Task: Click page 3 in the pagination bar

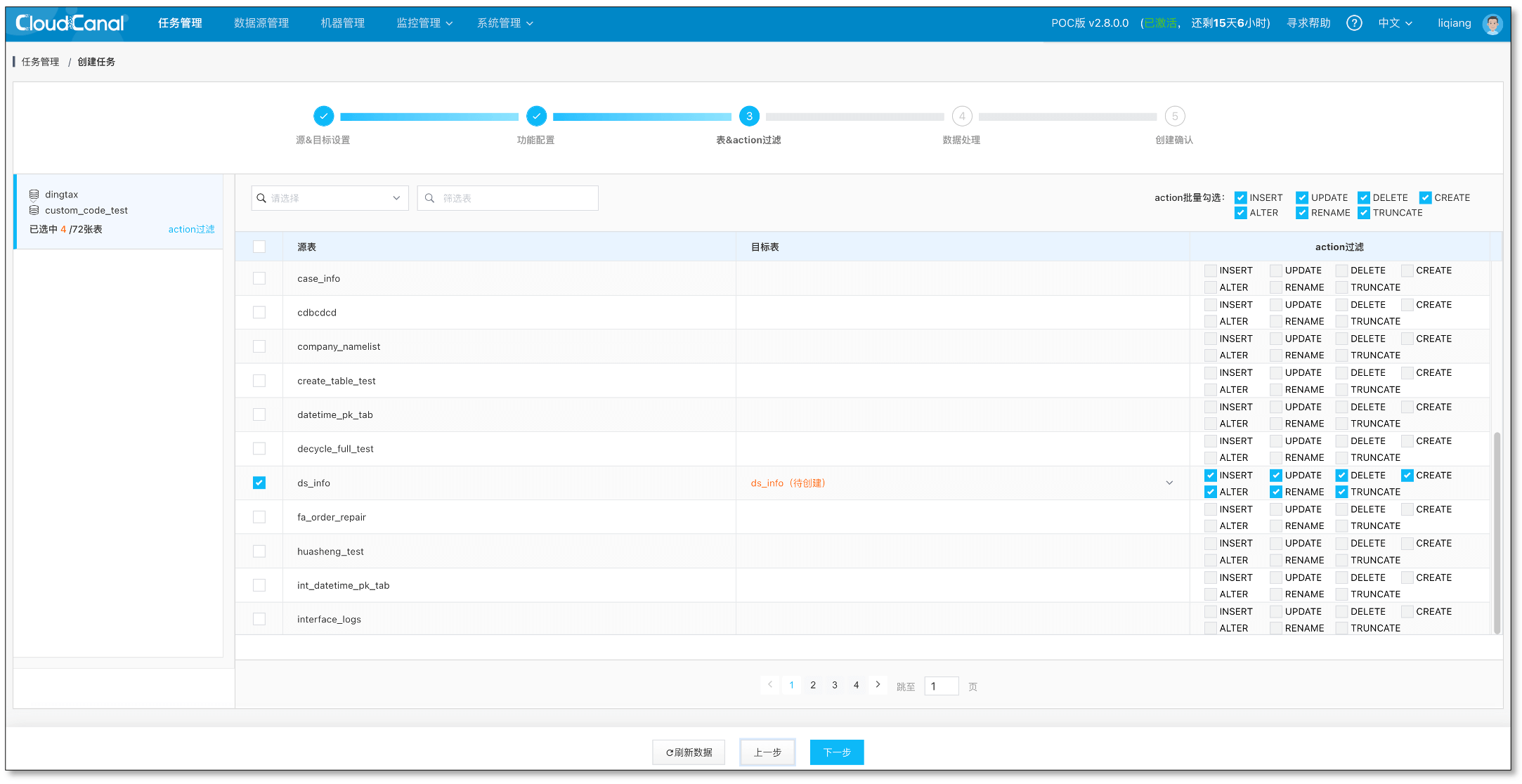Action: click(834, 684)
